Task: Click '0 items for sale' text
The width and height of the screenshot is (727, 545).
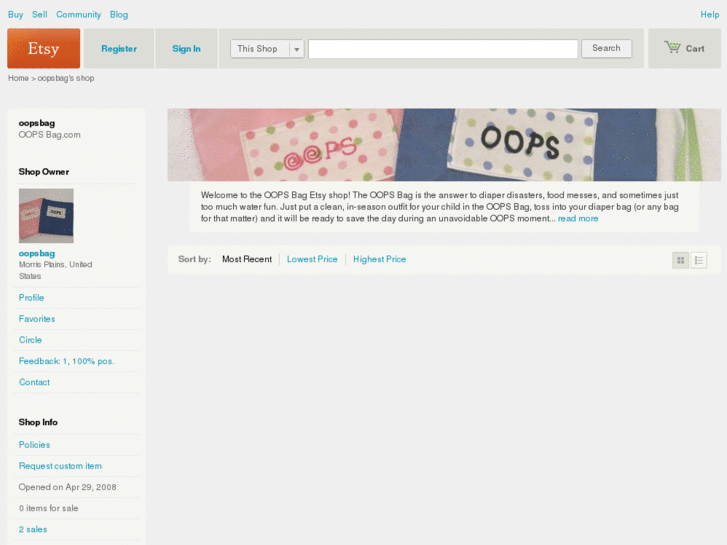Action: [48, 508]
